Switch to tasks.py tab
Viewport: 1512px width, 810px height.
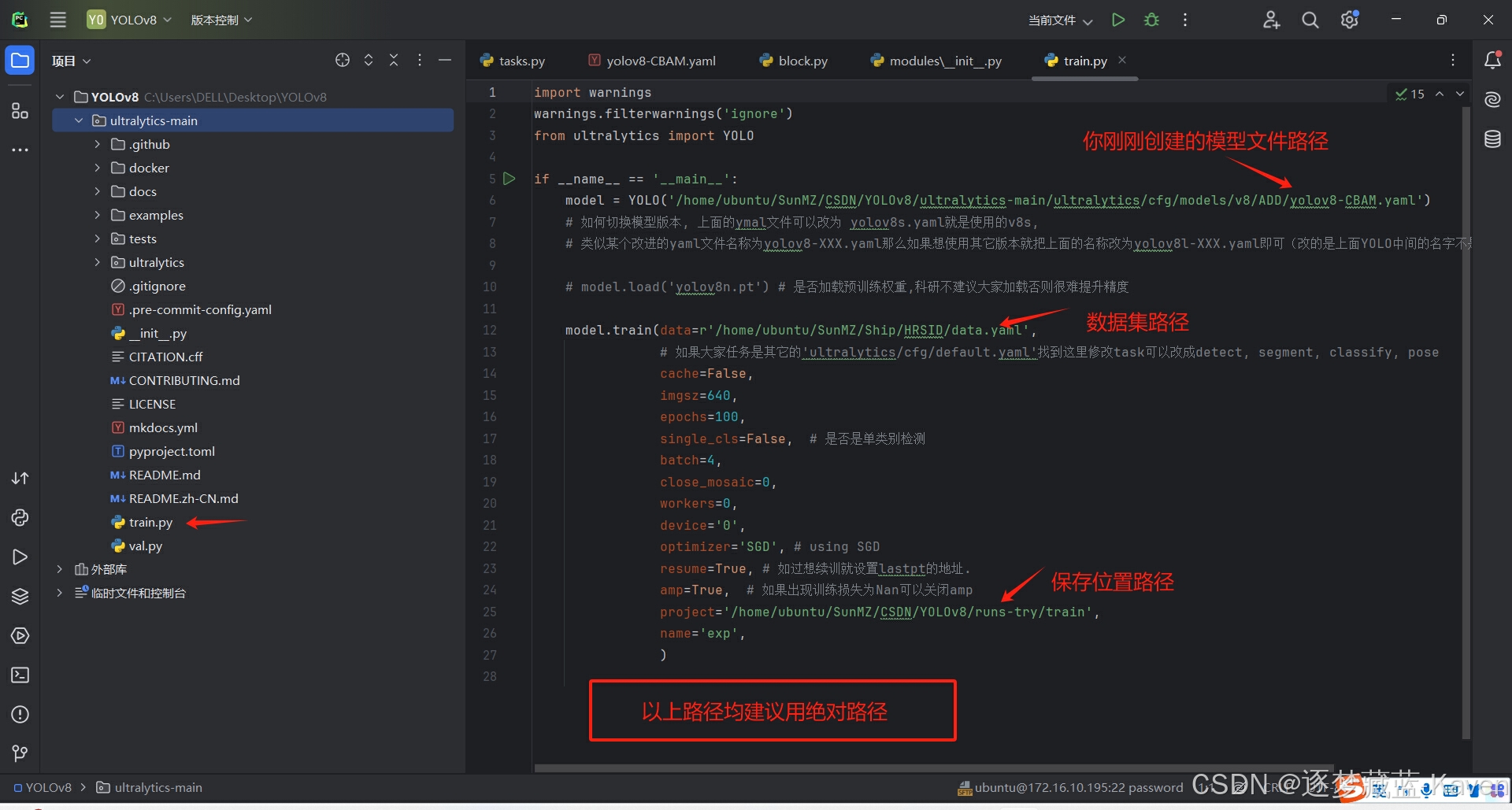(x=513, y=61)
